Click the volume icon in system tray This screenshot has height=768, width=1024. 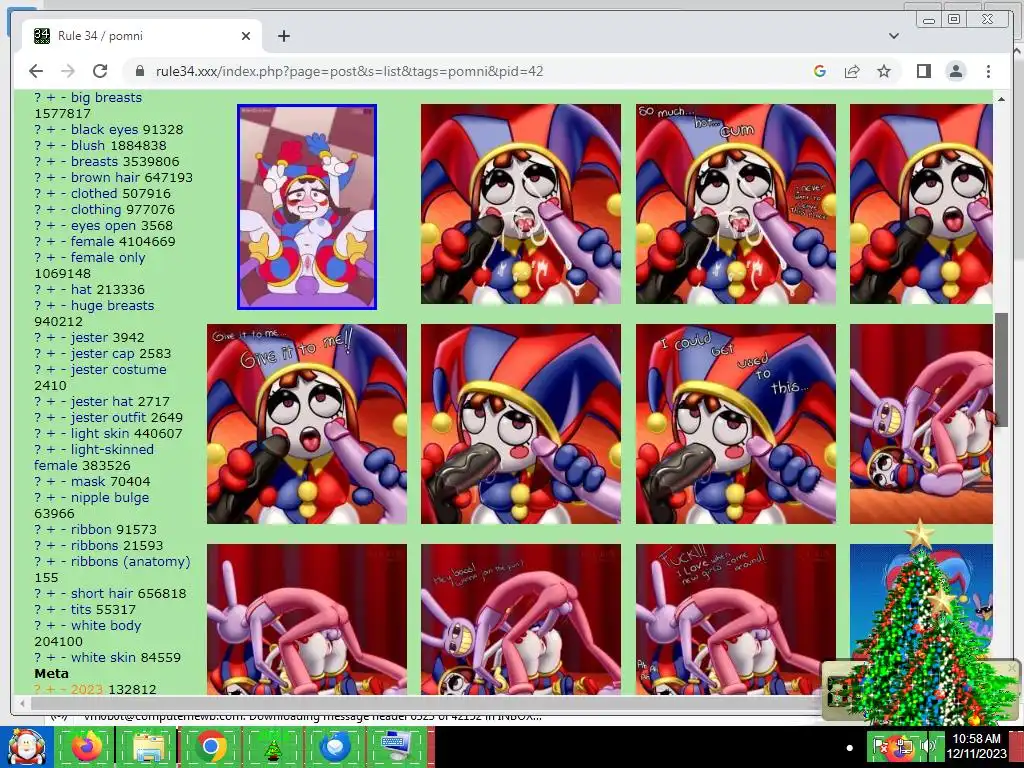928,745
